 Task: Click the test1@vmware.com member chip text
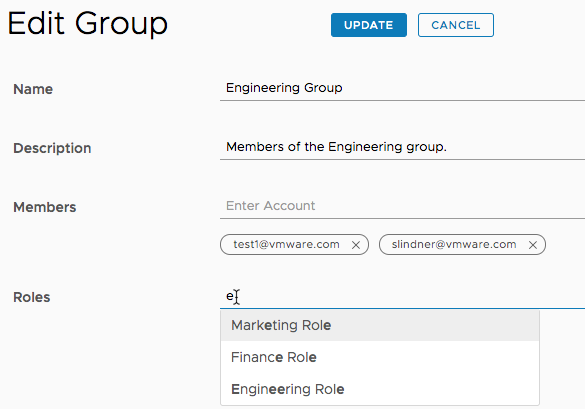286,244
